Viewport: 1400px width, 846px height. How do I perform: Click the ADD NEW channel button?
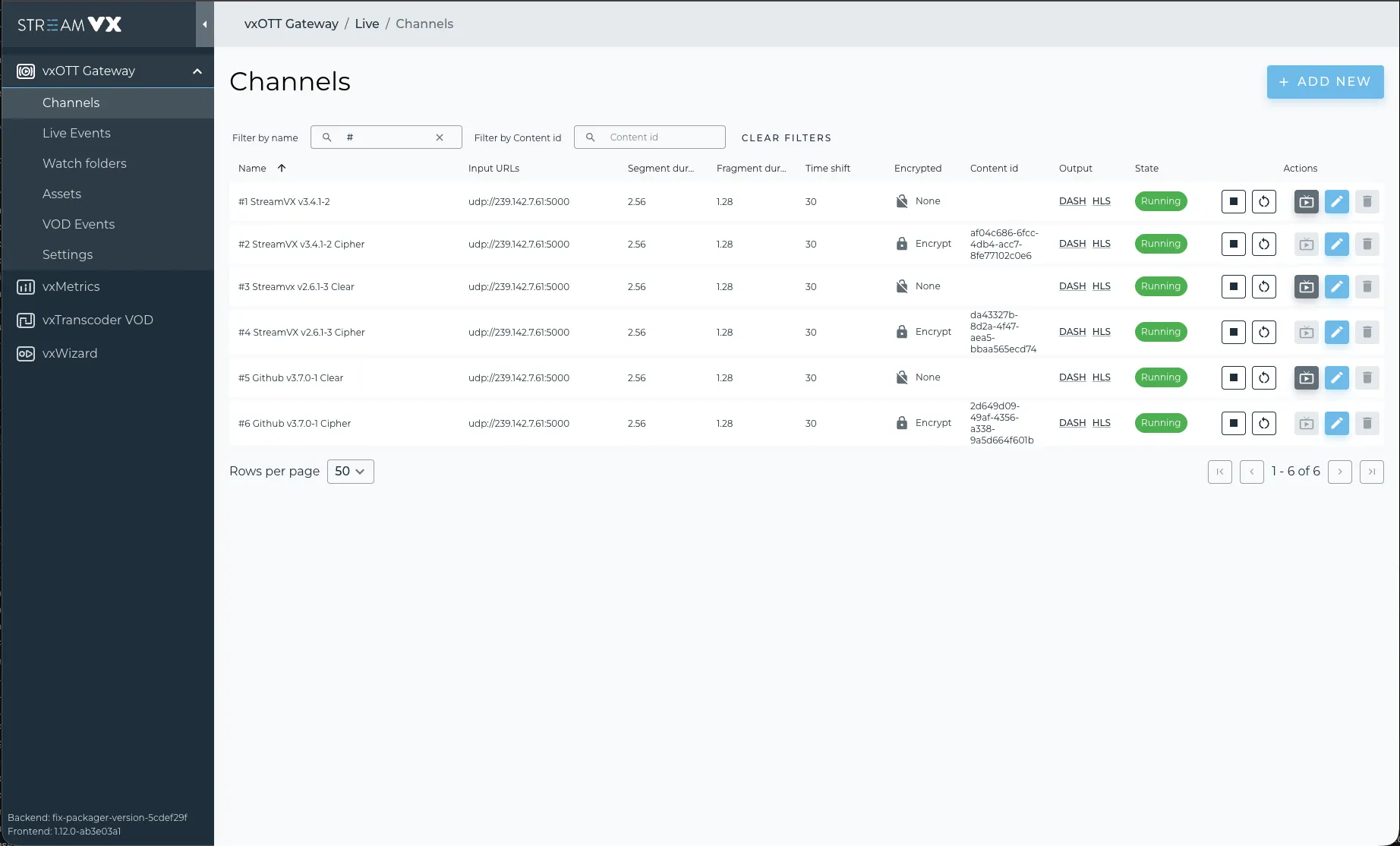[1325, 81]
